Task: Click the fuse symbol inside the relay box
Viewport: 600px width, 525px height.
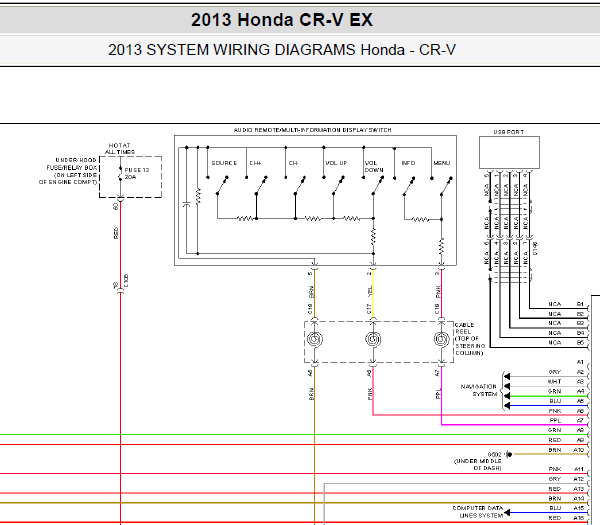Action: point(121,174)
